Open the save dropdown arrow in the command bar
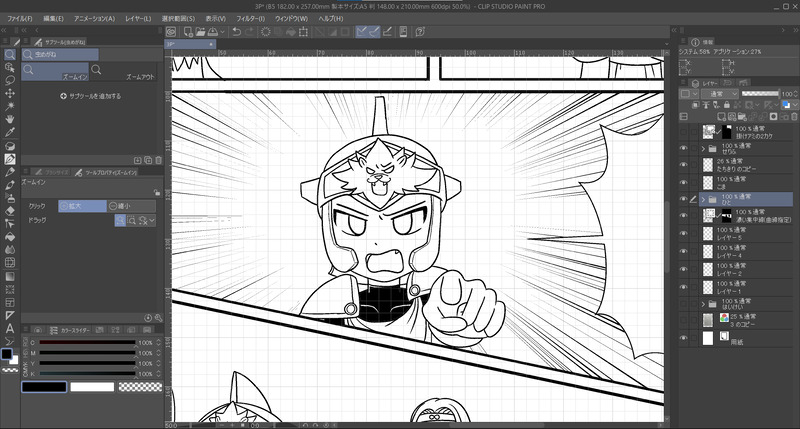 [223, 32]
